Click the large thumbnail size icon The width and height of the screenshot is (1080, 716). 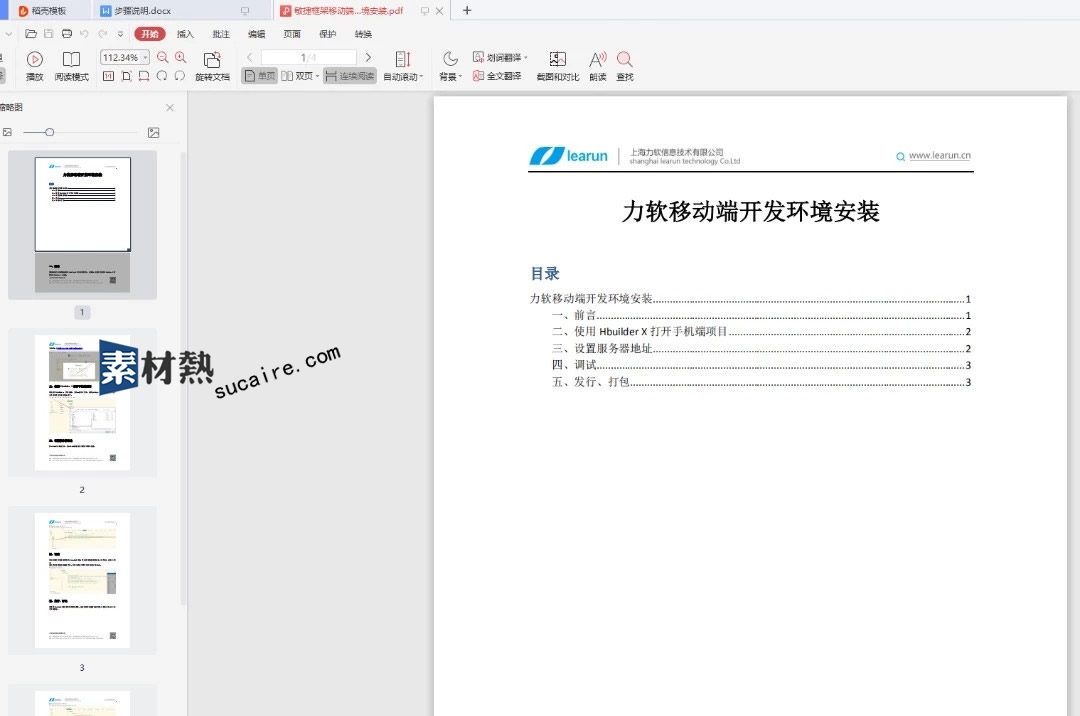(154, 132)
